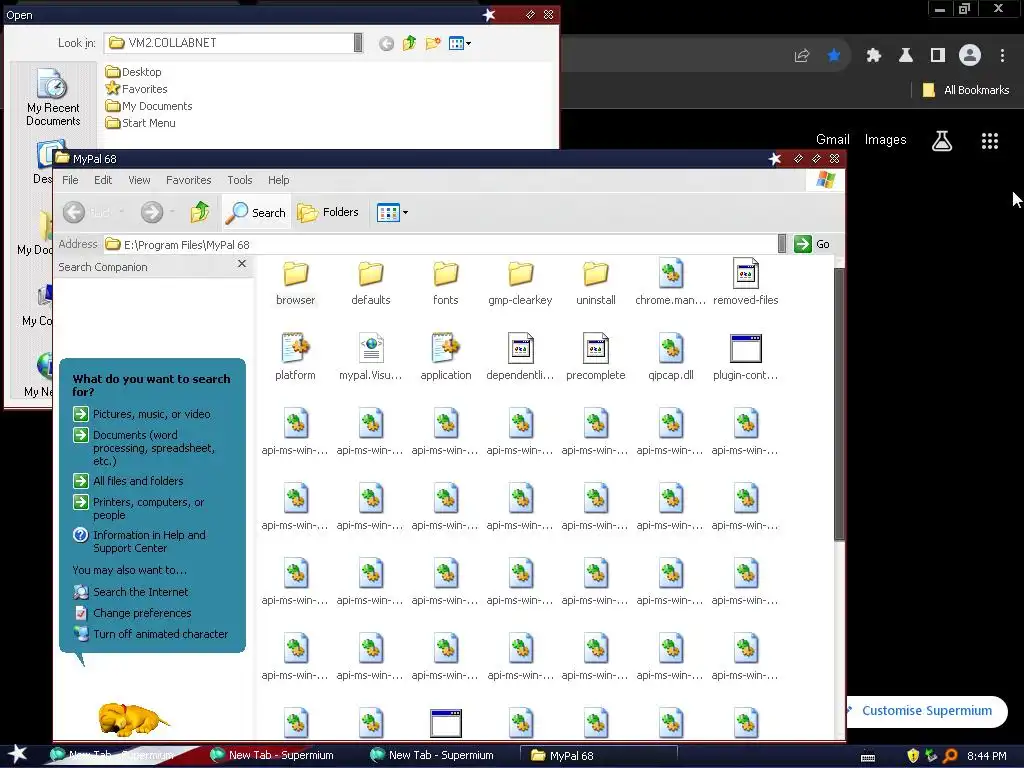
Task: Click Search the Internet link
Action: click(131, 592)
